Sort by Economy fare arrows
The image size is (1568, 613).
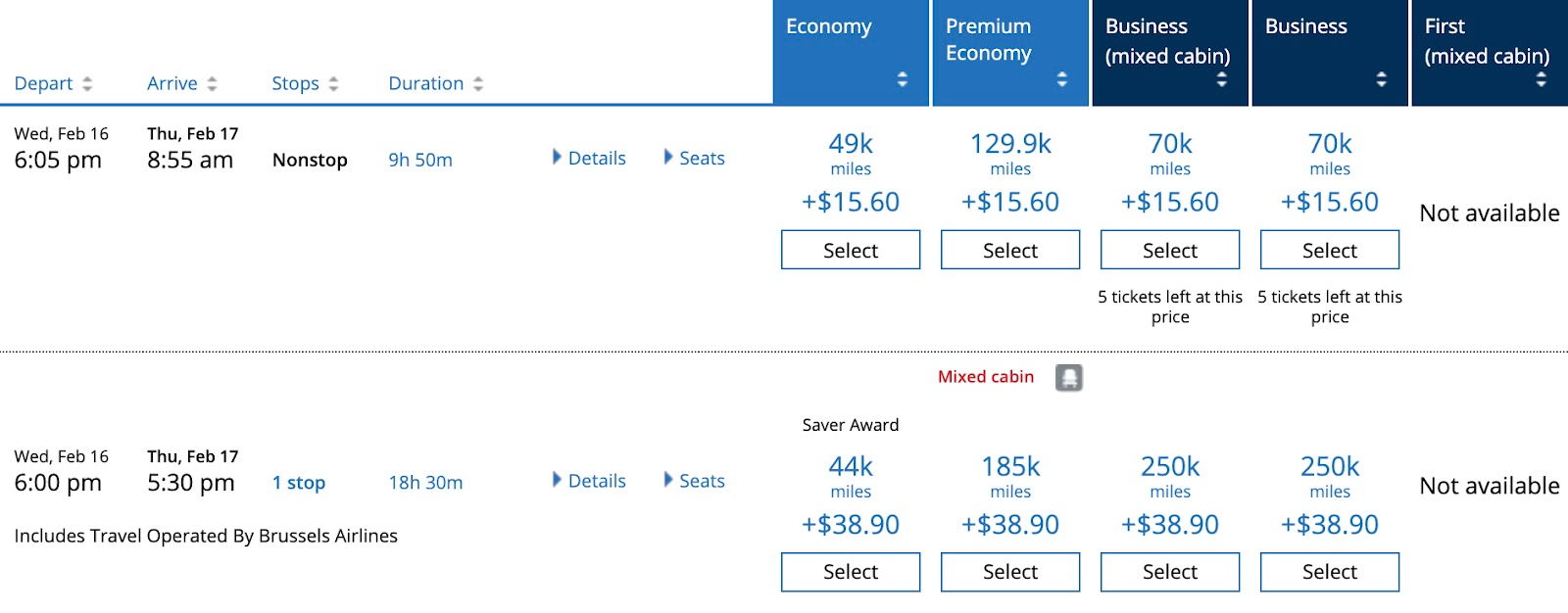point(902,79)
